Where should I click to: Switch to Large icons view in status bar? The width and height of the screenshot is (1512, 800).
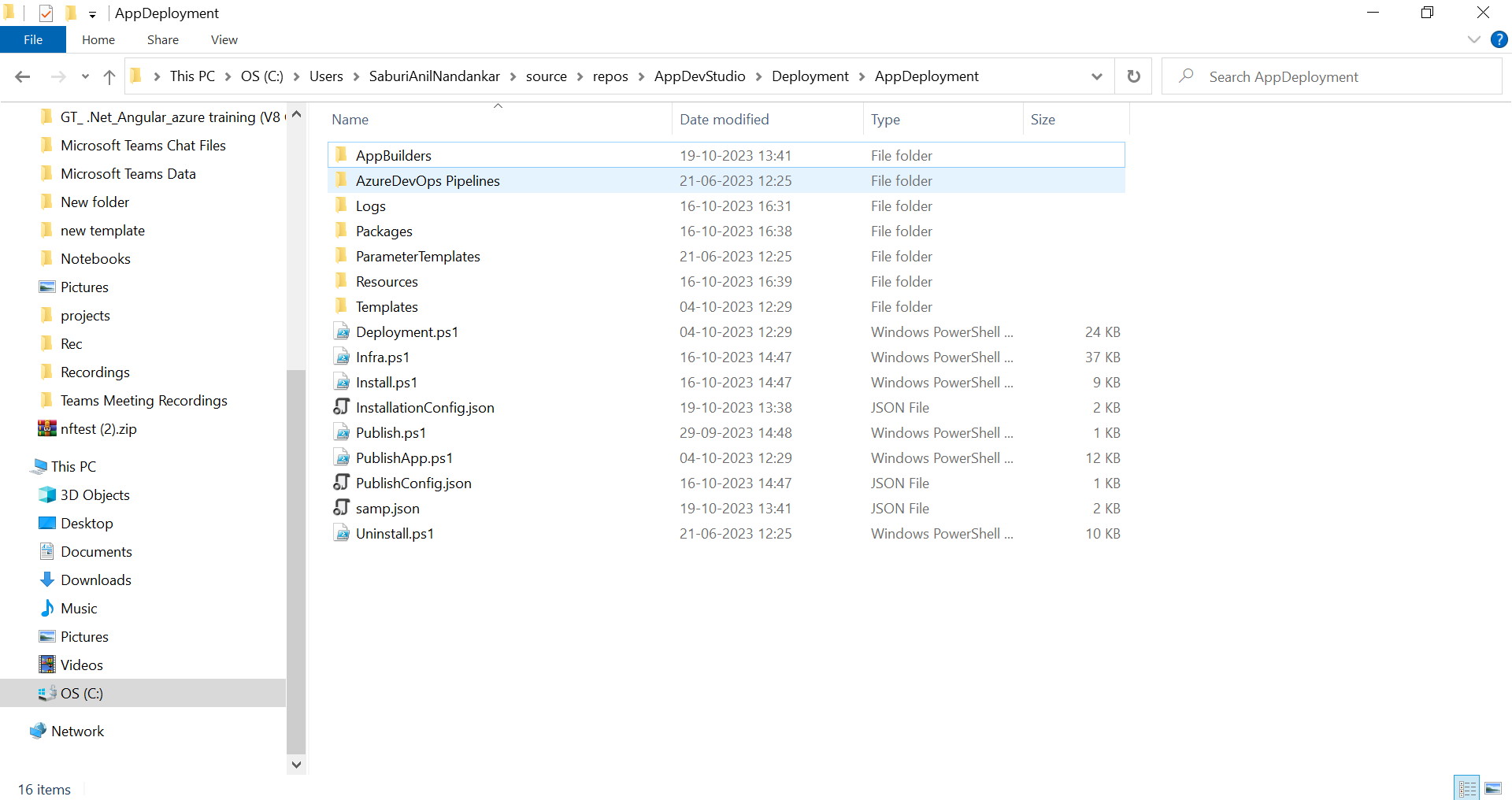1493,788
